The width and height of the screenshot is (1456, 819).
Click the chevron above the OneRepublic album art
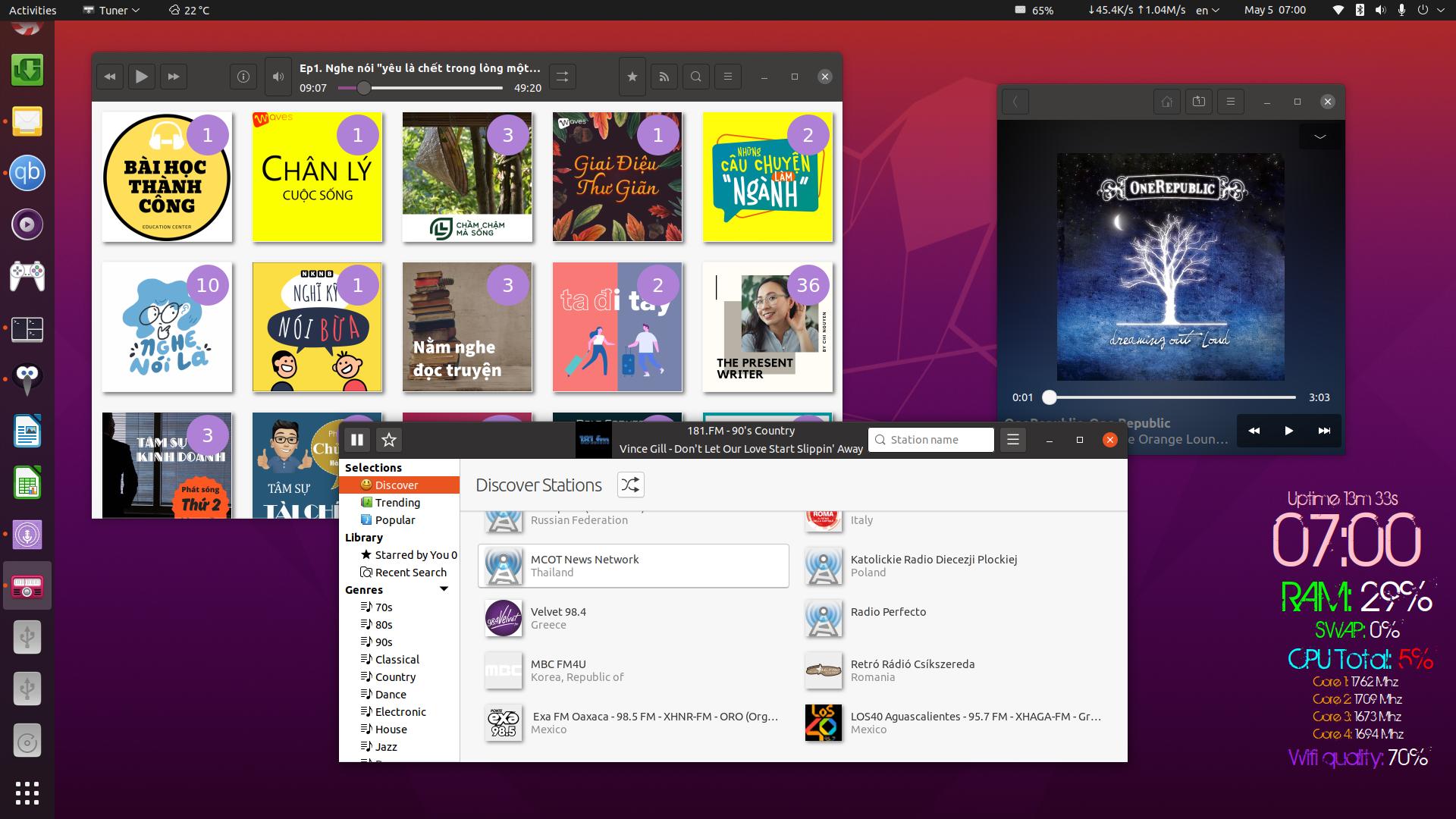[x=1320, y=136]
